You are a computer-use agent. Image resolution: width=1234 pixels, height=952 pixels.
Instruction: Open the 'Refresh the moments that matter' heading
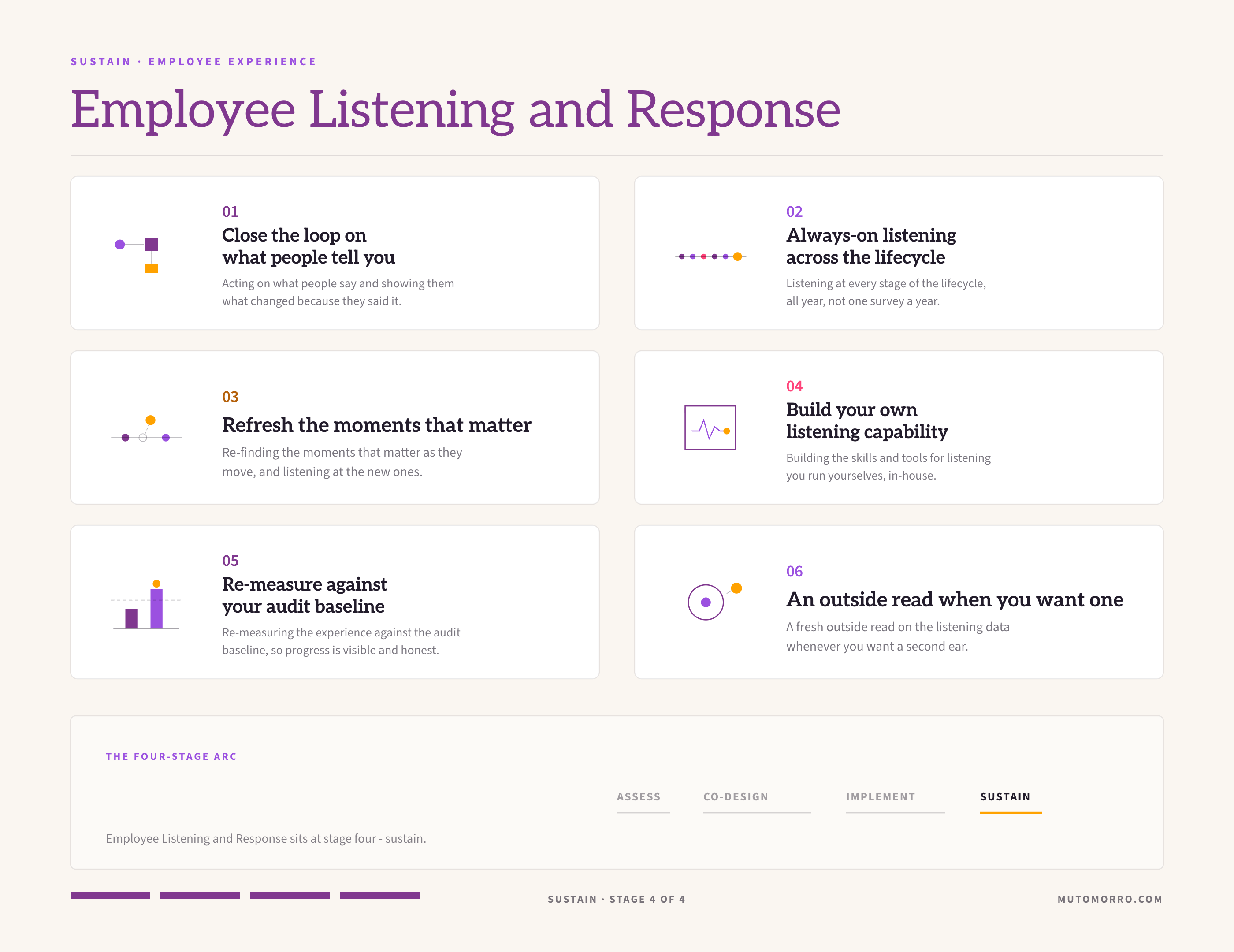coord(376,425)
